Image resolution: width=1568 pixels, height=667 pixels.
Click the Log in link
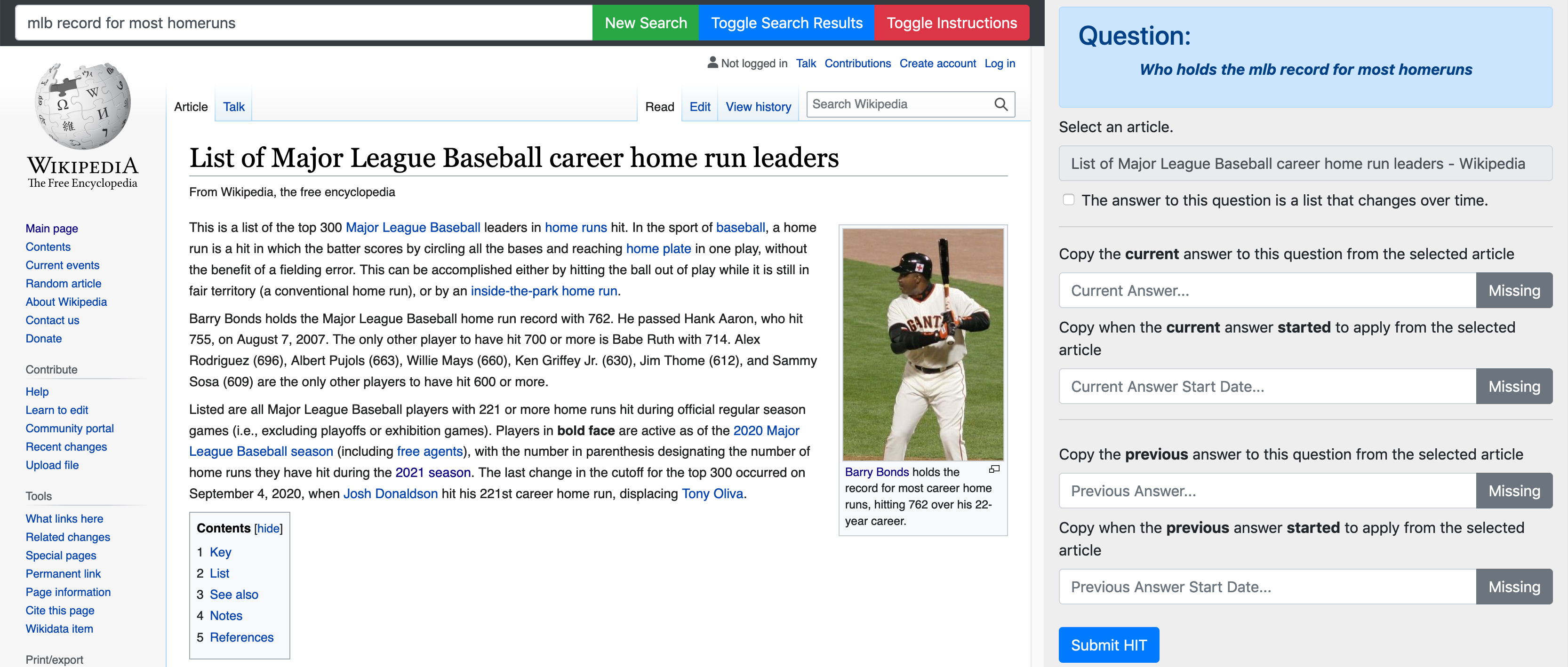1000,64
